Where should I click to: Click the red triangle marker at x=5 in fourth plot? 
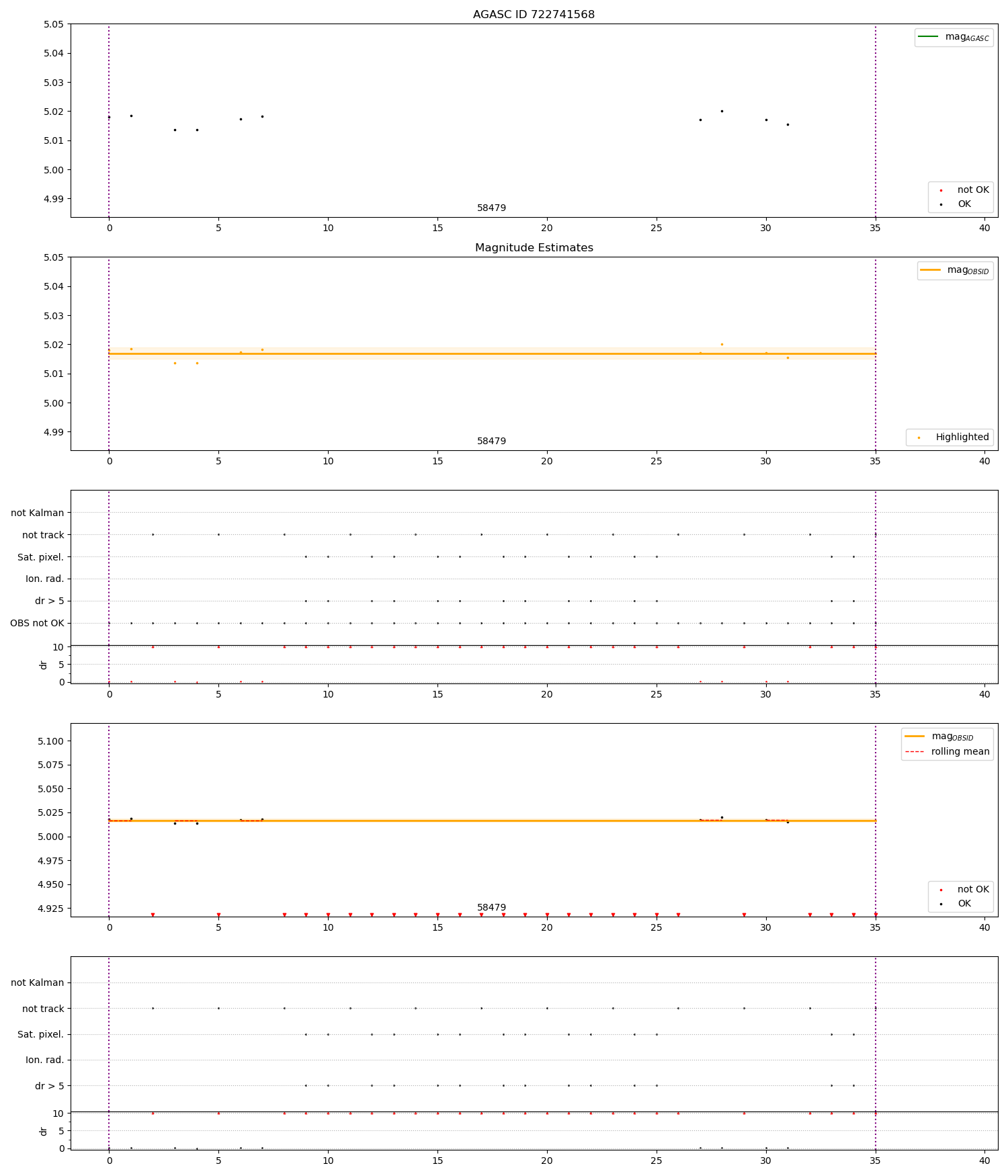pos(218,915)
